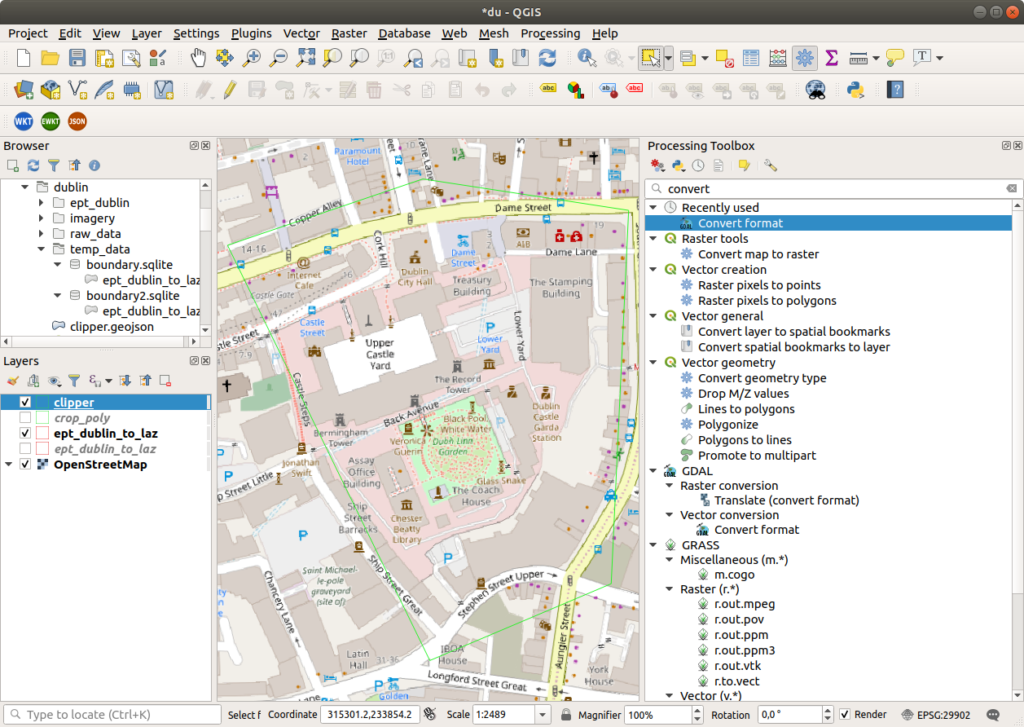Viewport: 1024px width, 727px height.
Task: Toggle the Processing Toolbox gear icon
Action: pyautogui.click(x=805, y=58)
